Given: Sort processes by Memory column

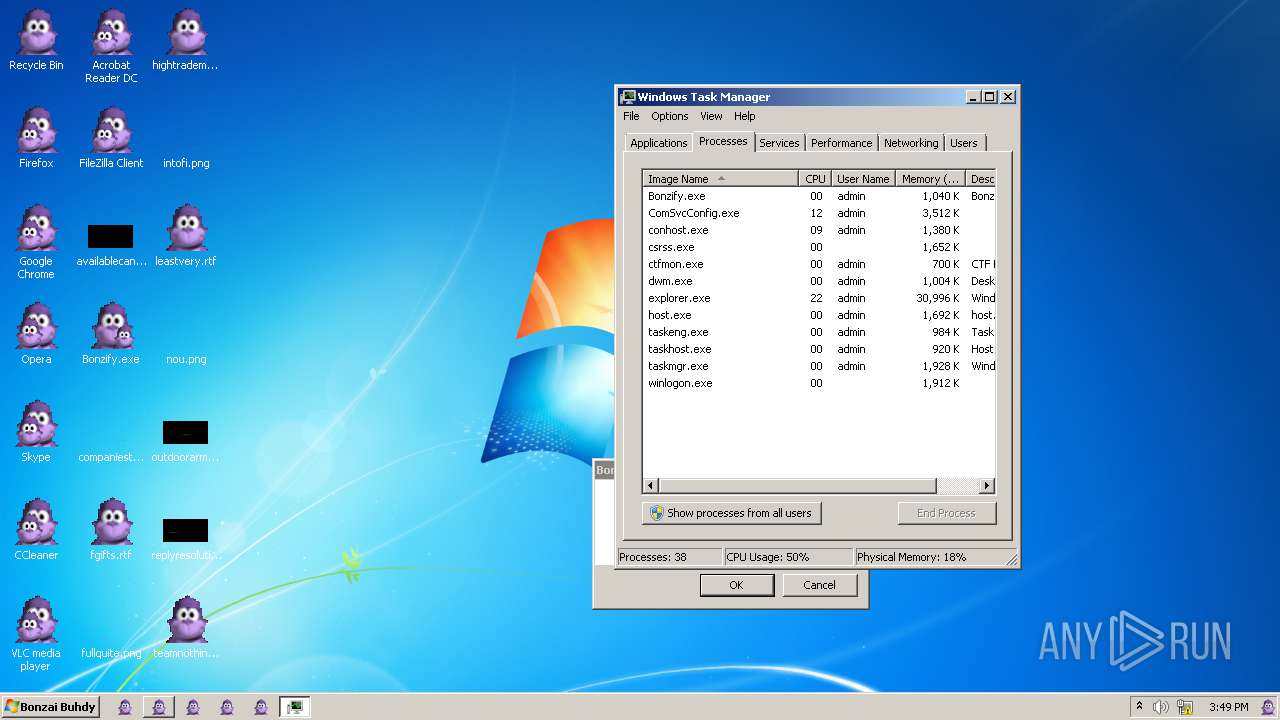Looking at the screenshot, I should click(x=930, y=179).
